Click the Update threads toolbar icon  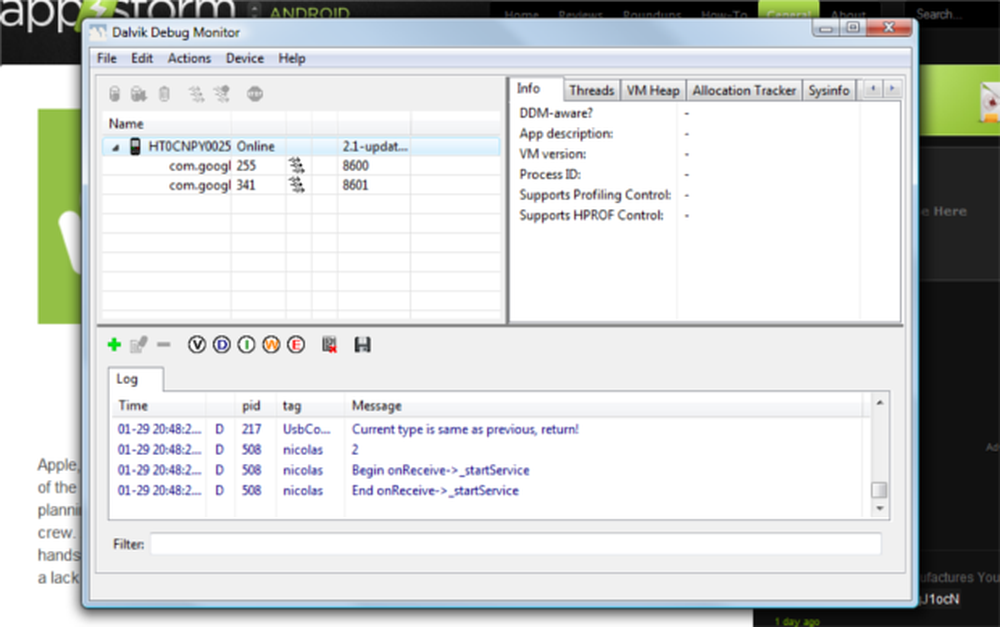[x=196, y=94]
